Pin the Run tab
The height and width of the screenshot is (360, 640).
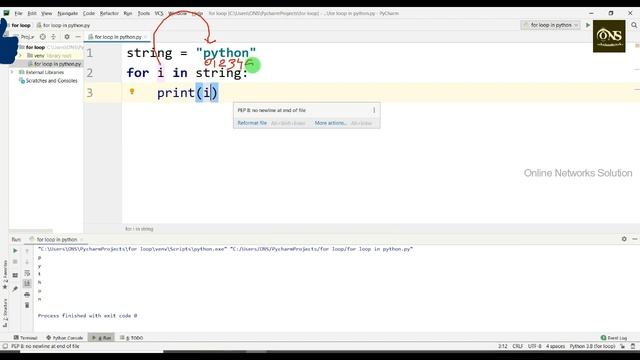(x=15, y=289)
